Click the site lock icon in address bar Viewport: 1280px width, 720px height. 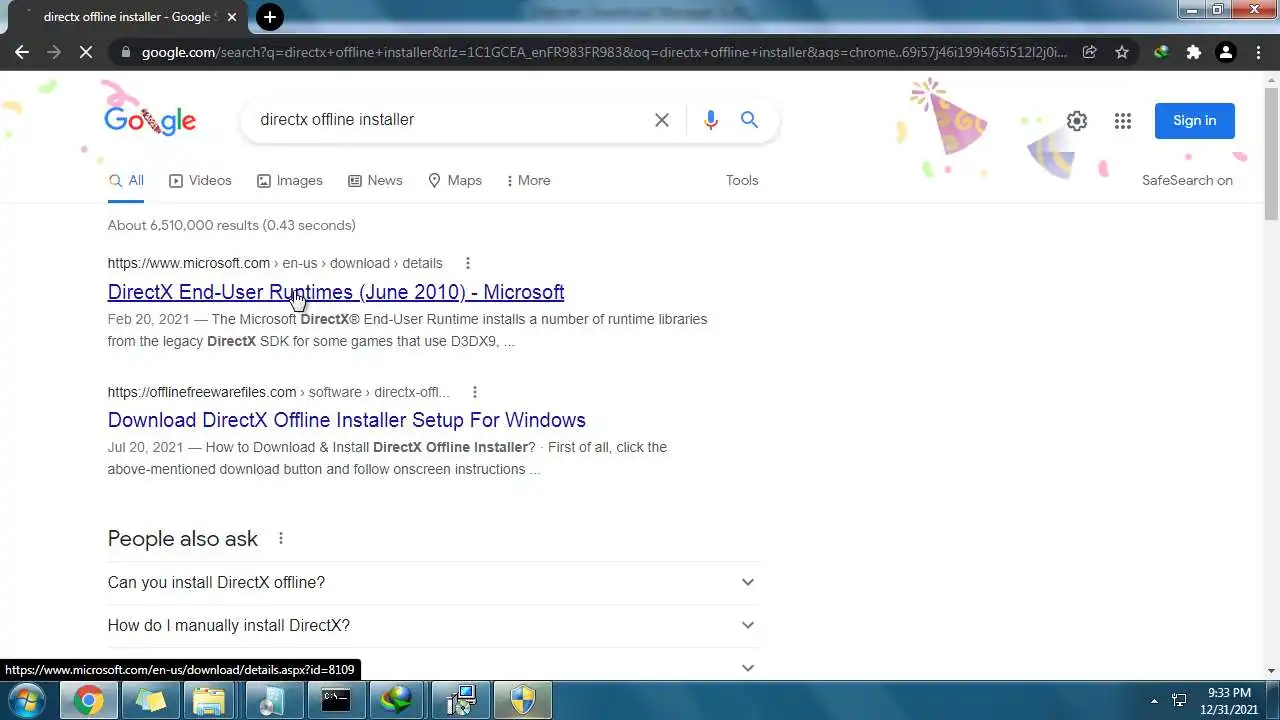click(124, 52)
